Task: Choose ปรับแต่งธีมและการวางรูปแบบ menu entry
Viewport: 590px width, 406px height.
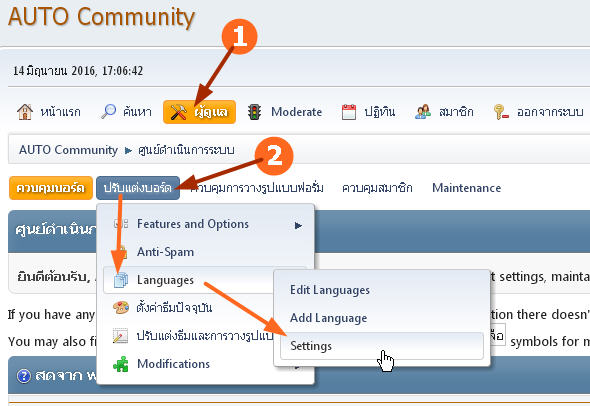Action: pos(189,336)
